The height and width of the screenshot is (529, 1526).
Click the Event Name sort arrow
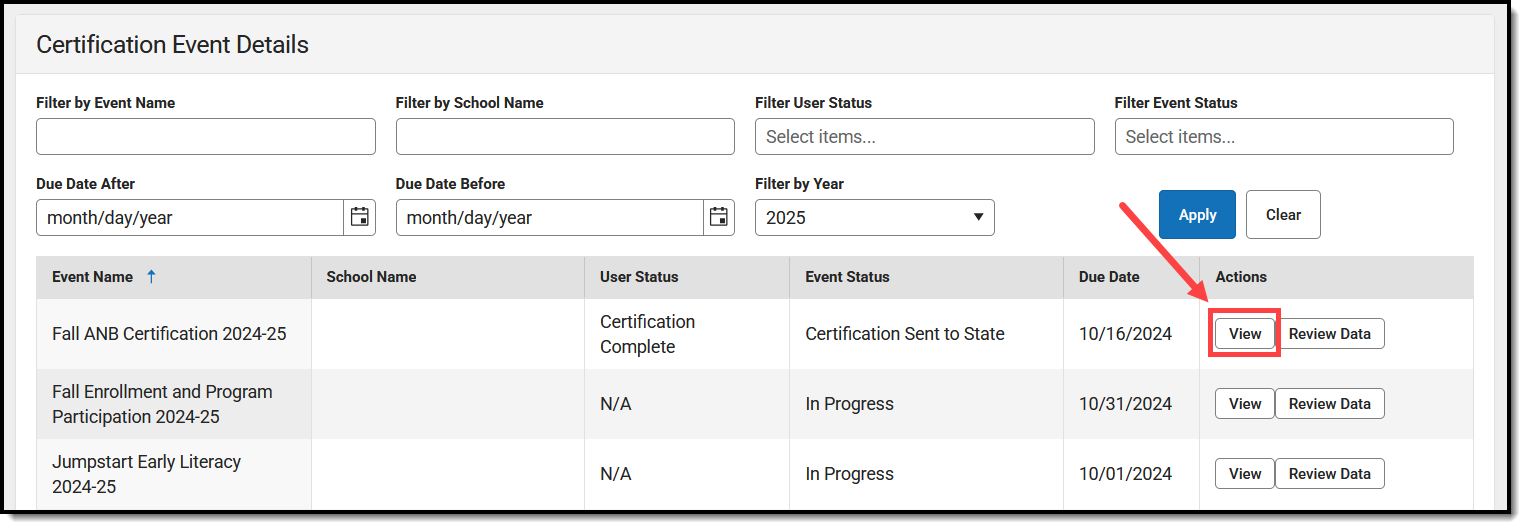coord(151,277)
